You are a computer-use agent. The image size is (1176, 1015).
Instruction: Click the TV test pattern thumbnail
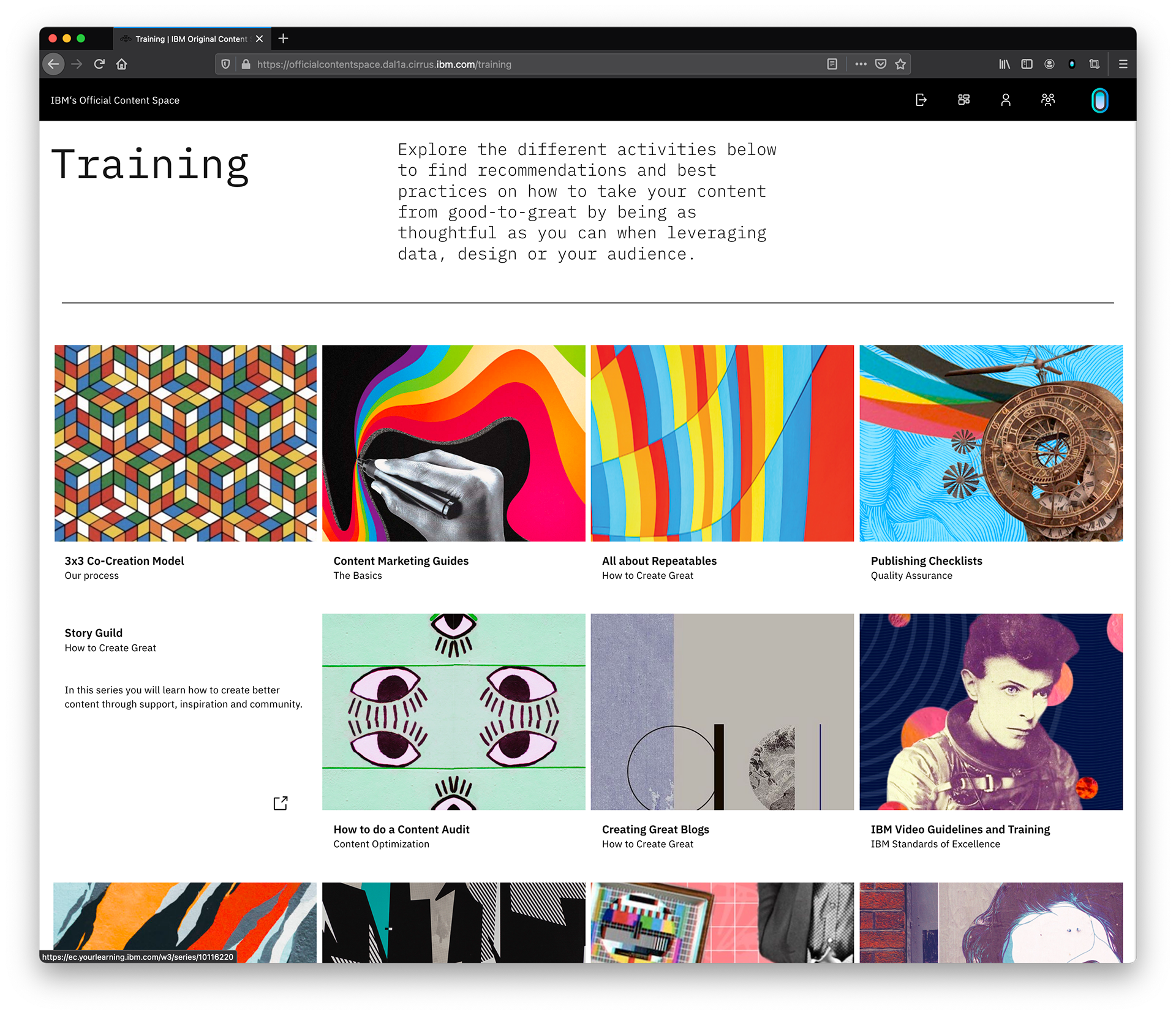[722, 922]
